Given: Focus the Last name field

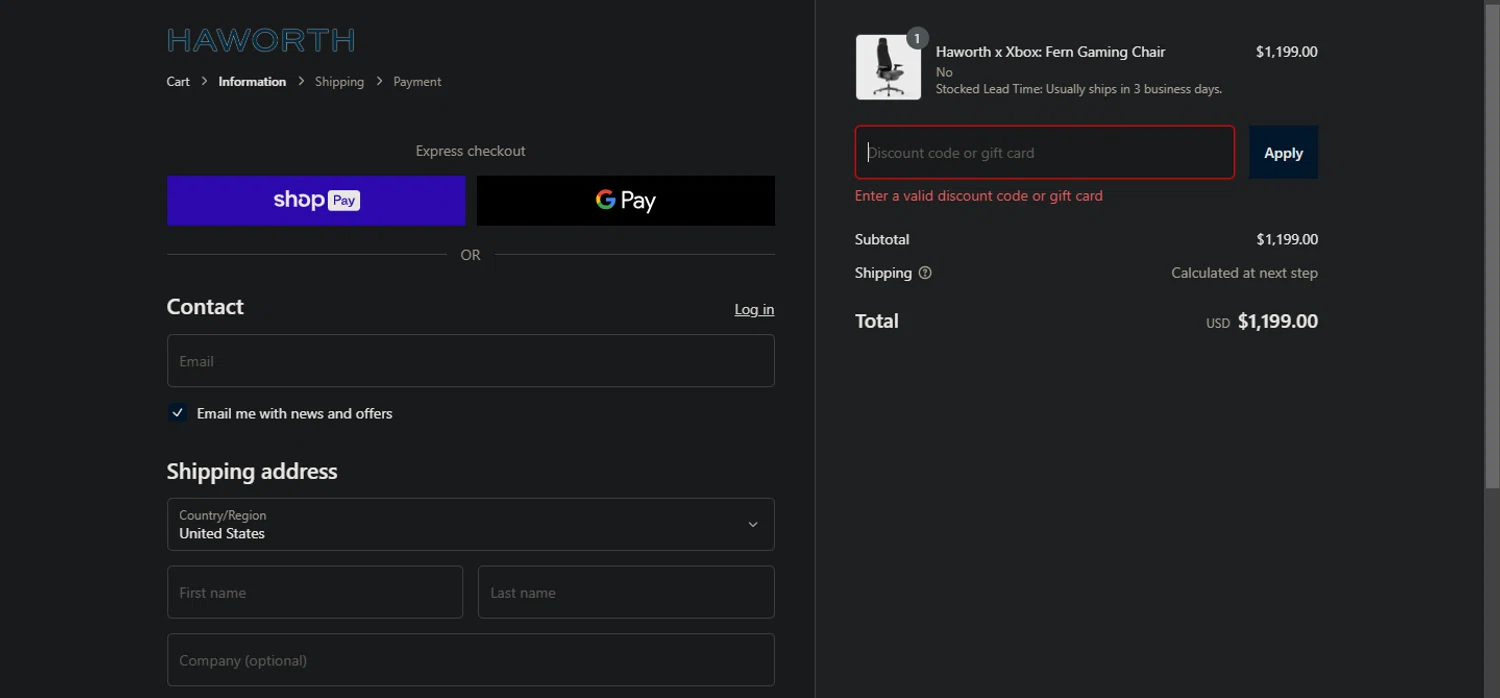Looking at the screenshot, I should tap(626, 592).
